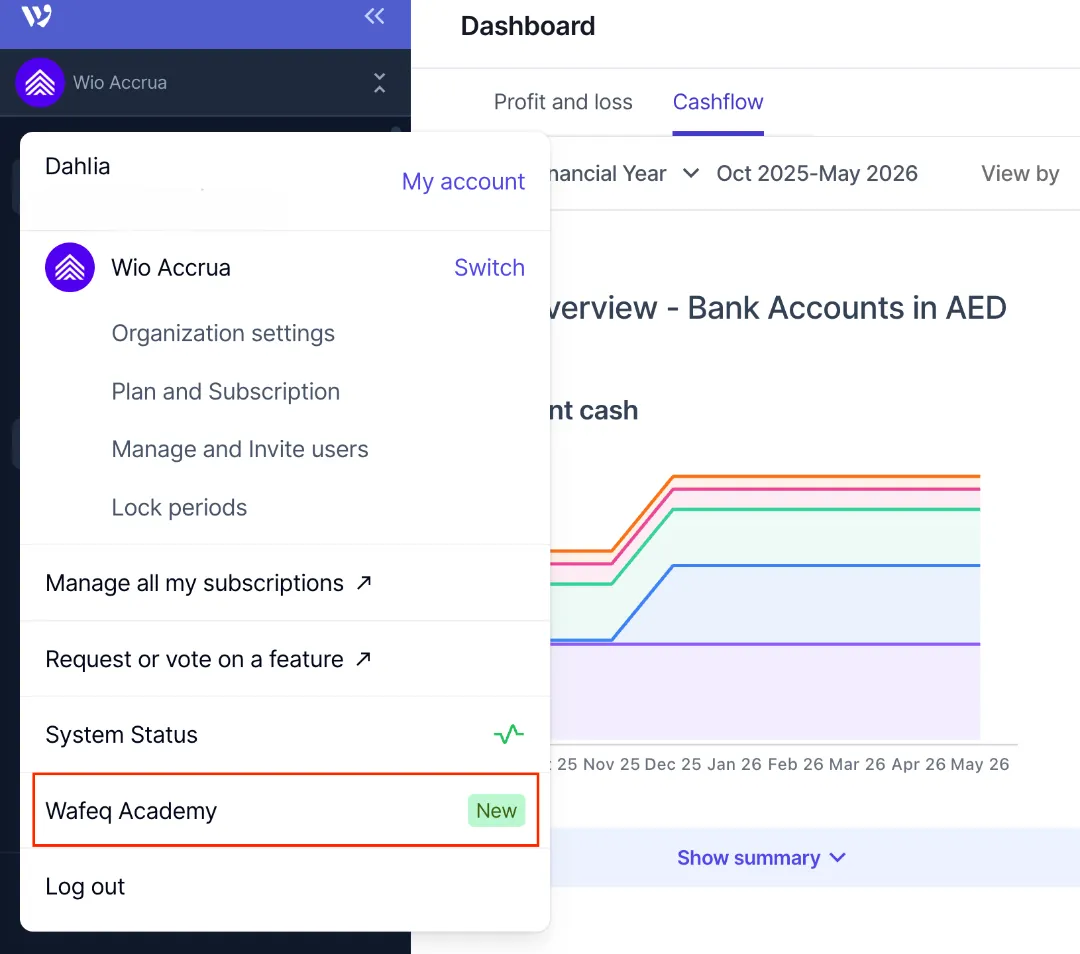Image resolution: width=1080 pixels, height=954 pixels.
Task: Click external-link arrow beside Request or vote on a feature
Action: click(364, 659)
